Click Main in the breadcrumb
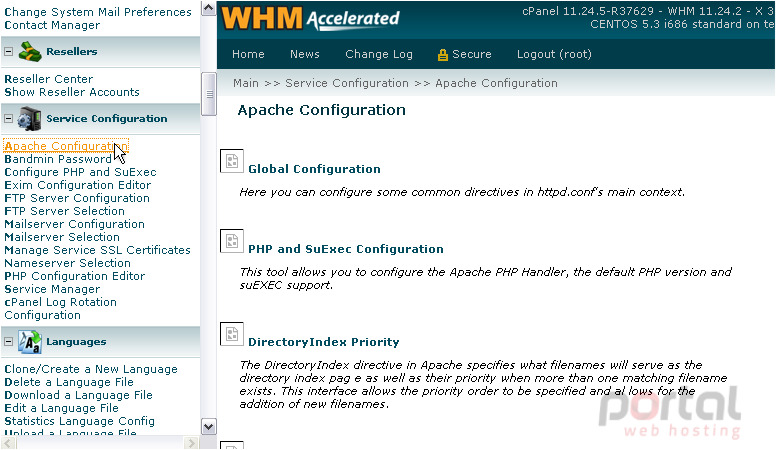Screen dimensions: 776x450 coord(246,83)
